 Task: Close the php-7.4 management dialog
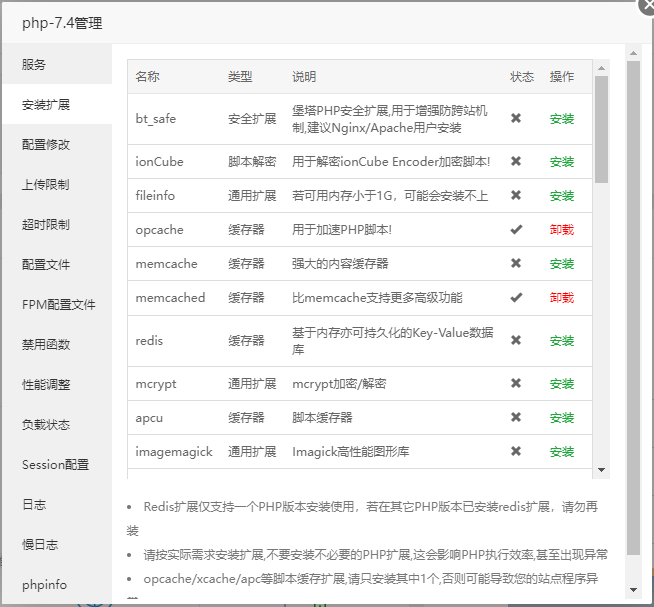(x=647, y=5)
